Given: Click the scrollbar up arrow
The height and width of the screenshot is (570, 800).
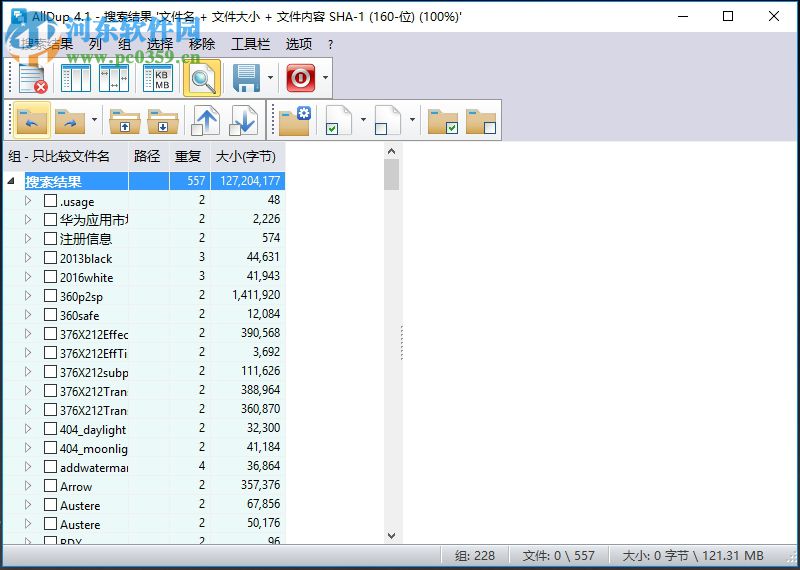Looking at the screenshot, I should [x=391, y=151].
